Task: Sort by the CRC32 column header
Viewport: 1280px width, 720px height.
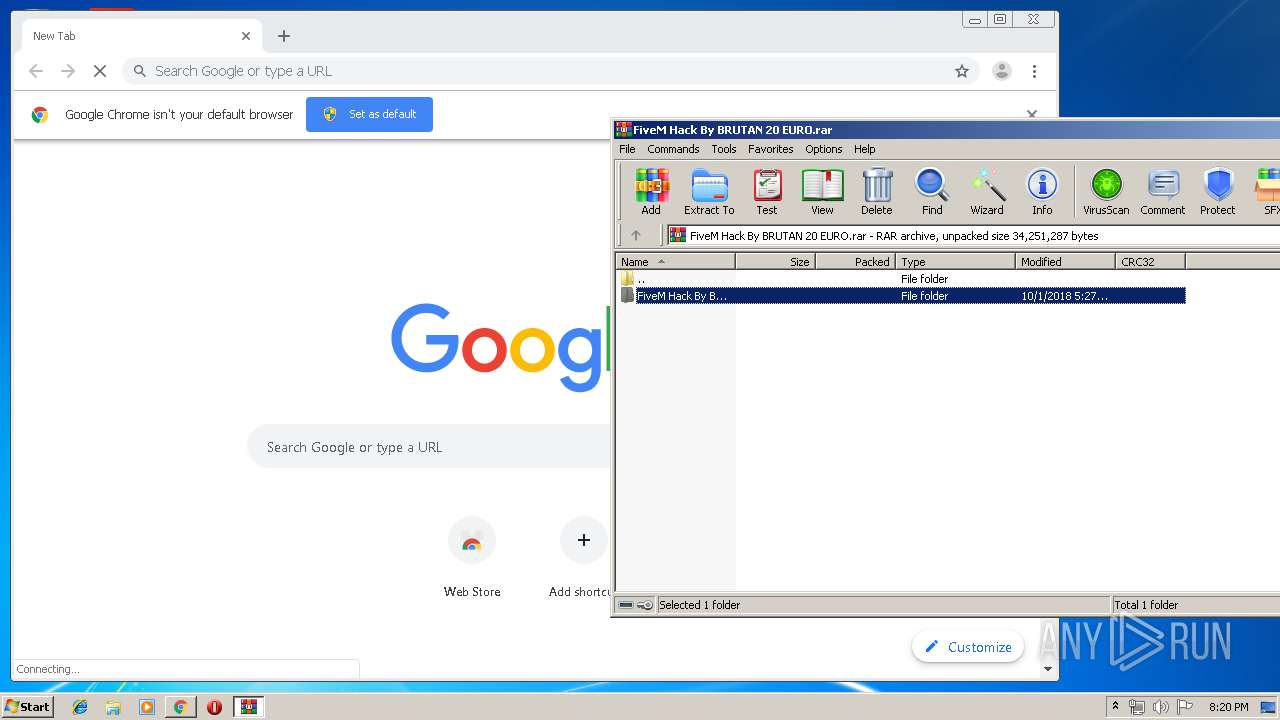Action: pos(1151,262)
